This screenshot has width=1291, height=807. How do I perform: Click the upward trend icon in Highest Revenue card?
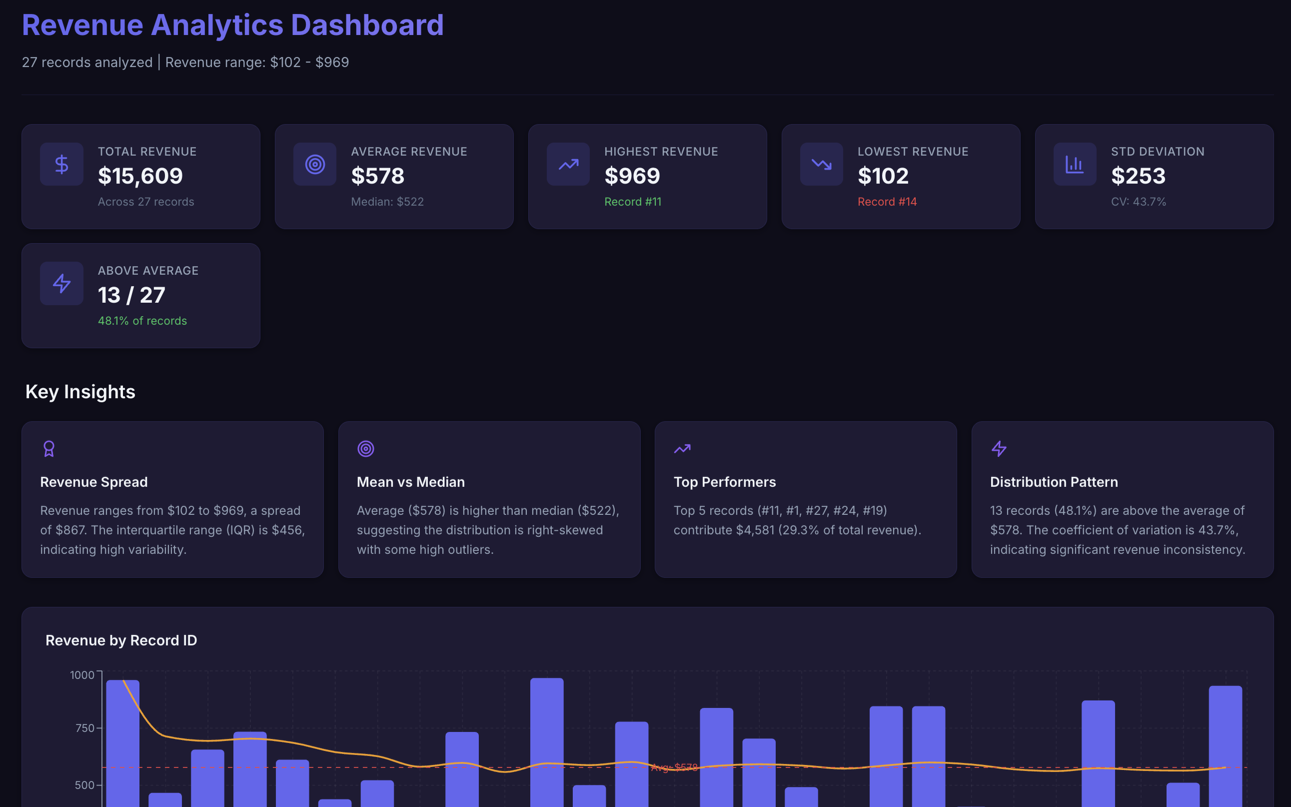pos(568,164)
